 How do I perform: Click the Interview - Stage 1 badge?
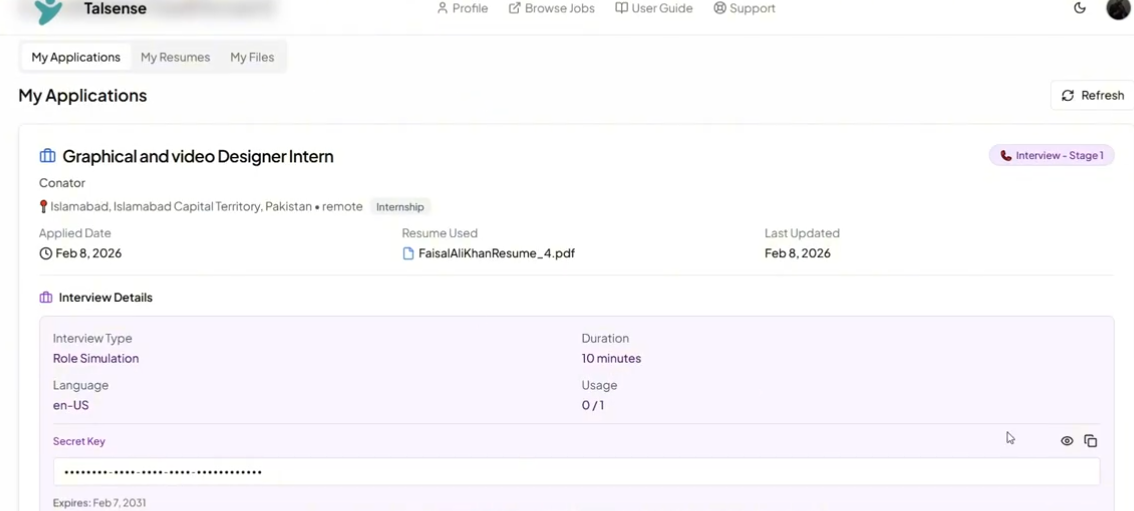coord(1052,155)
